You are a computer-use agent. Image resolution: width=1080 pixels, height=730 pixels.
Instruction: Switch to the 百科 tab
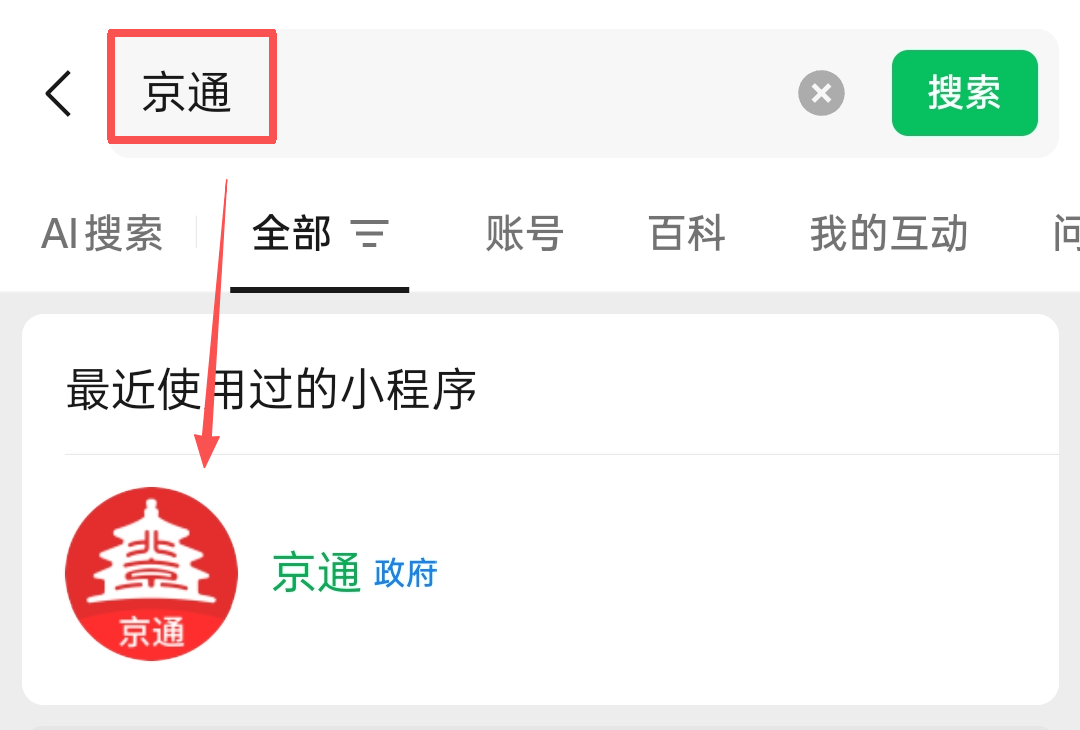point(687,233)
